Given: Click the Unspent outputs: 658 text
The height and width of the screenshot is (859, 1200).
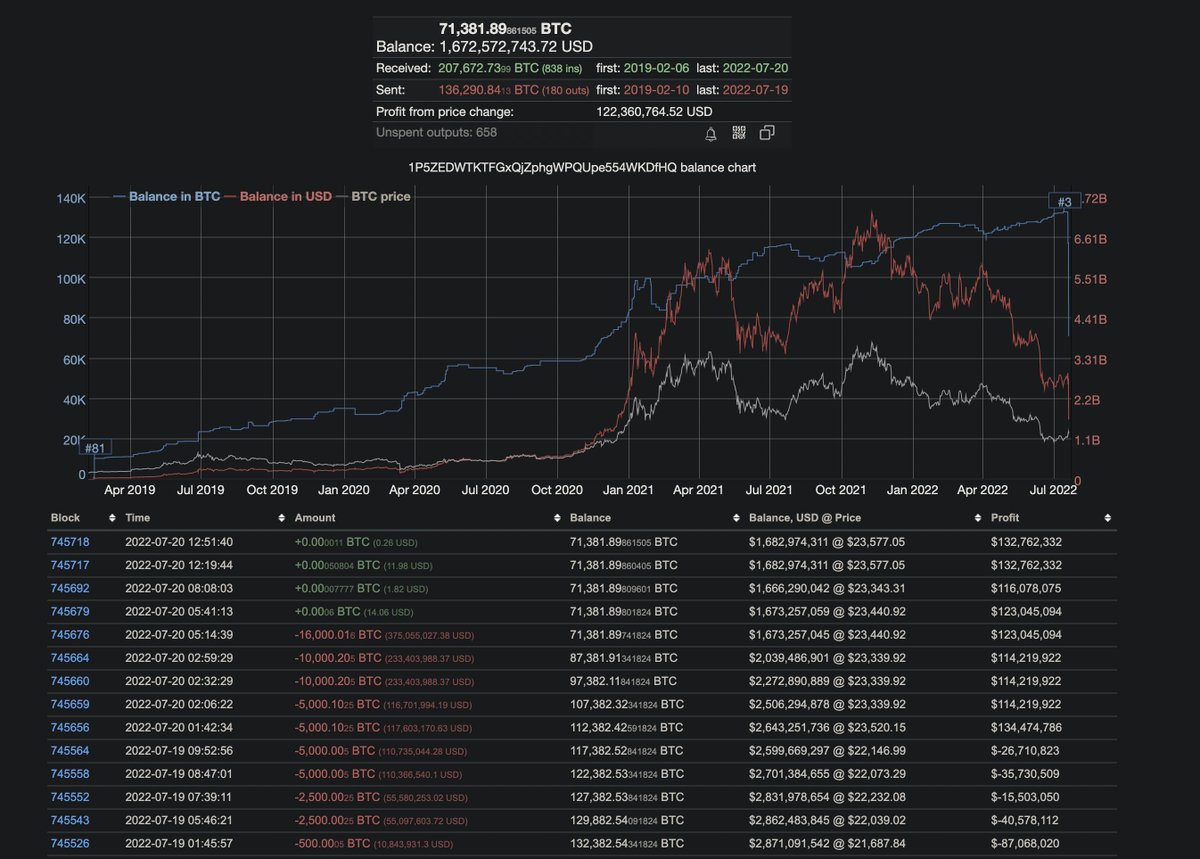Looking at the screenshot, I should click(436, 132).
